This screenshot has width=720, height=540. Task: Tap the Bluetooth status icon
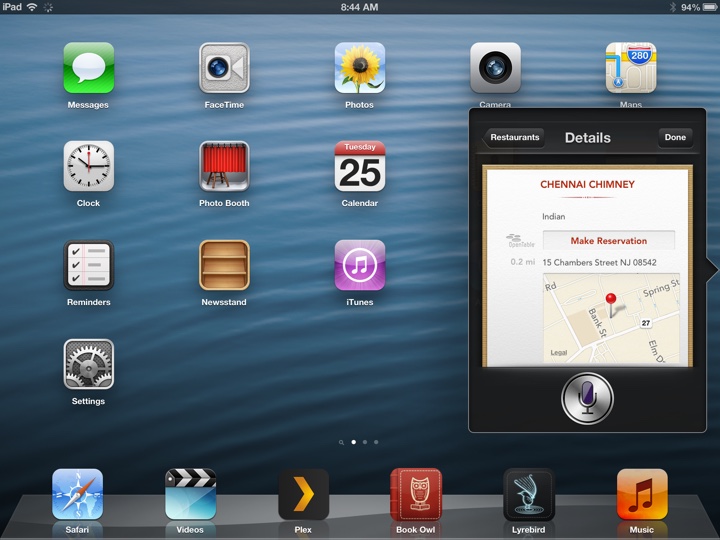(x=673, y=7)
